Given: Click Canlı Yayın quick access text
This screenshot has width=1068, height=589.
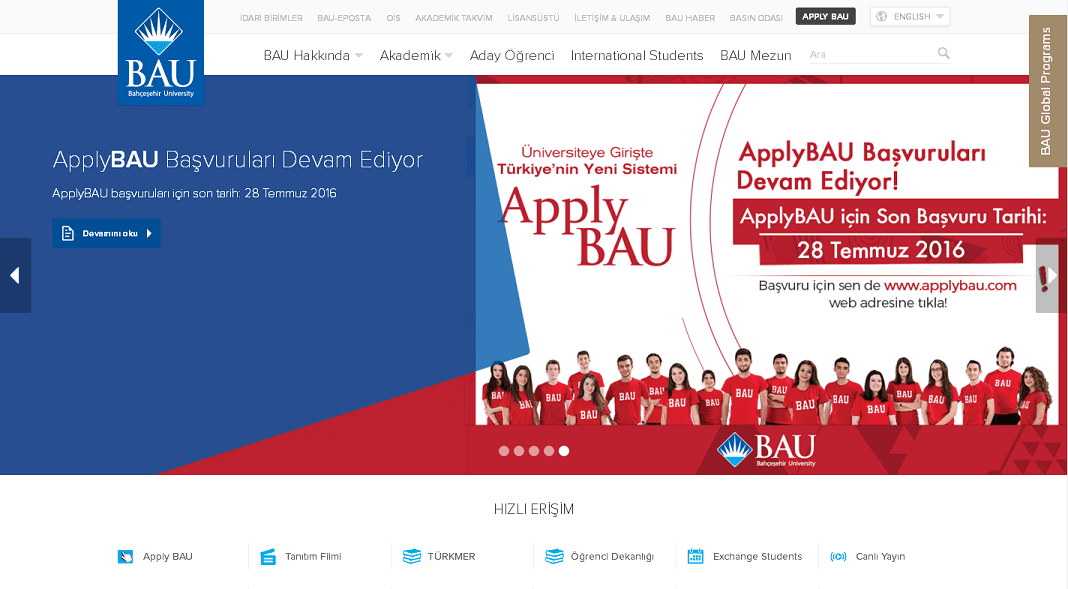Looking at the screenshot, I should coord(880,556).
